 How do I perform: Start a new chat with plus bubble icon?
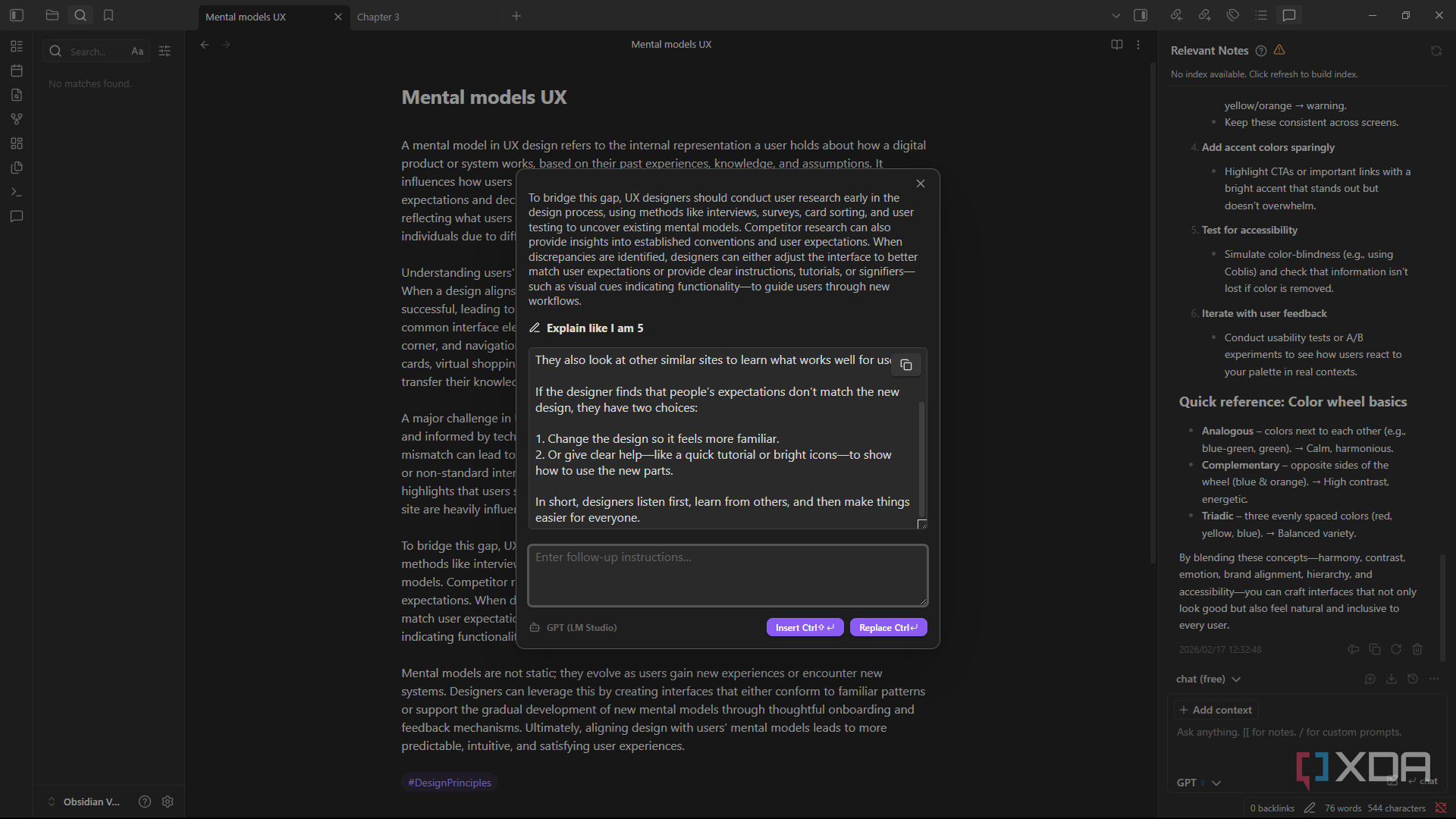(1370, 679)
